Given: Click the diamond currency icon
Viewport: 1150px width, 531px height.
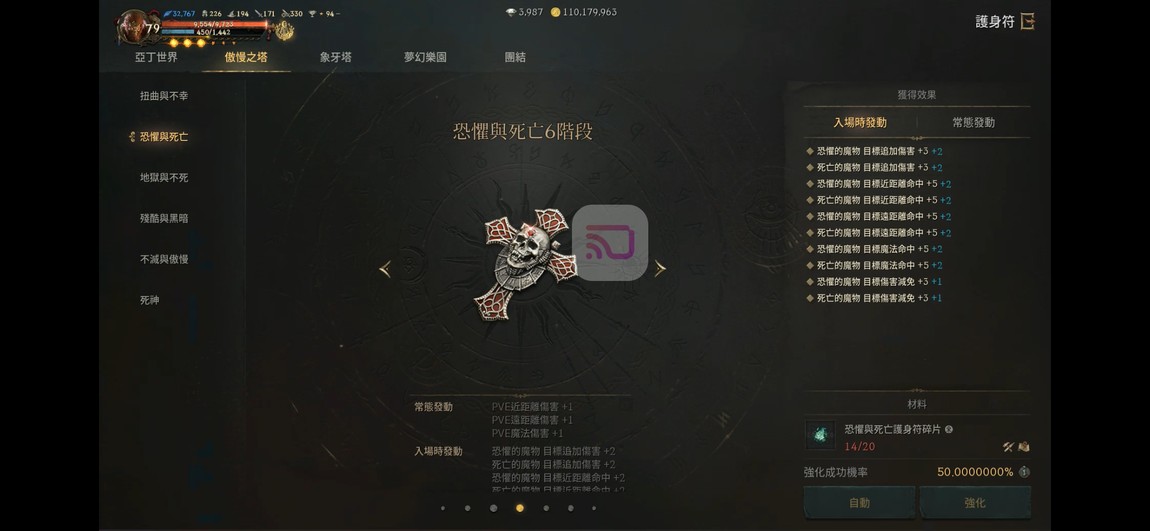Looking at the screenshot, I should point(511,12).
